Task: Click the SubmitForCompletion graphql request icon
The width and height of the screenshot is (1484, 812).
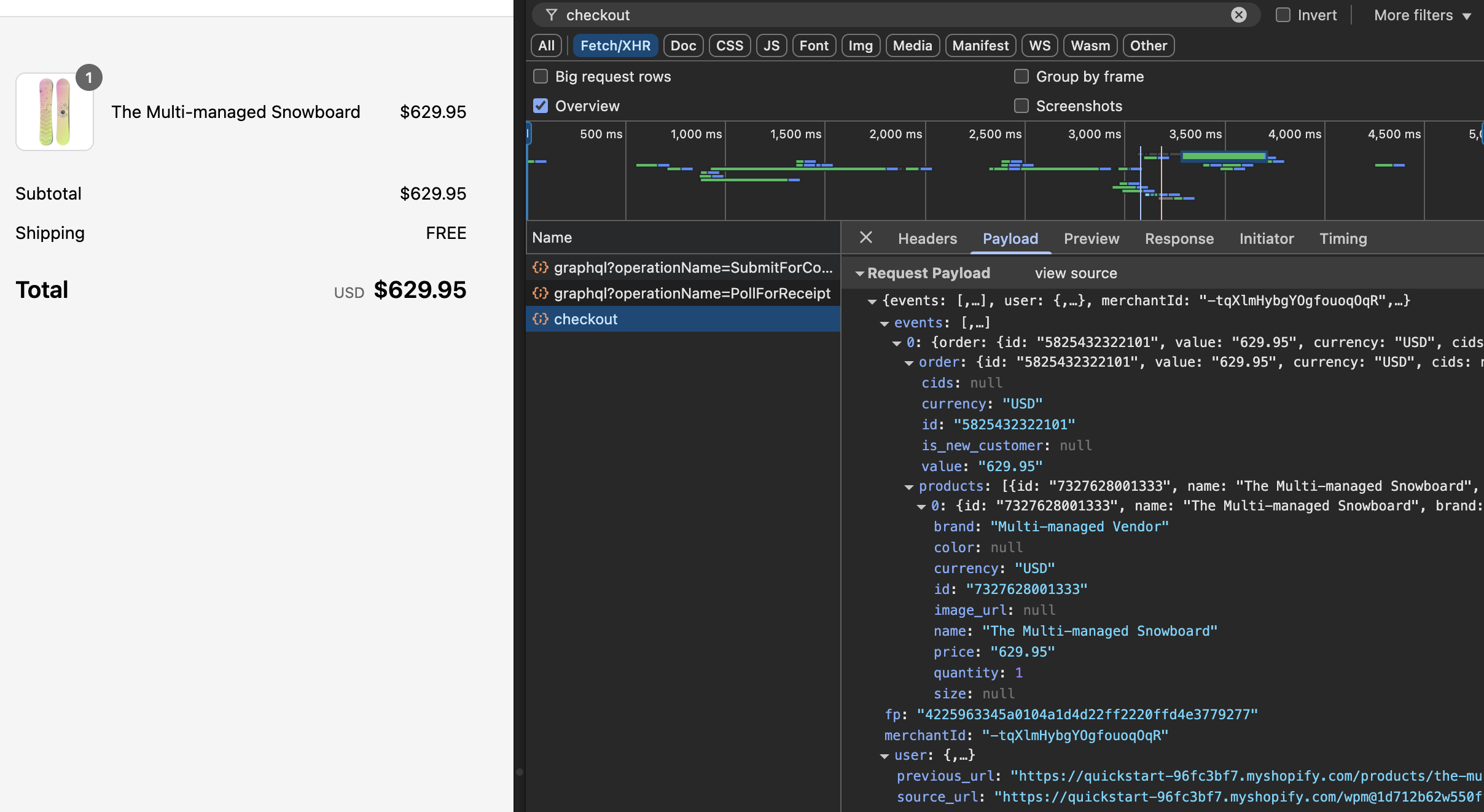Action: click(541, 267)
